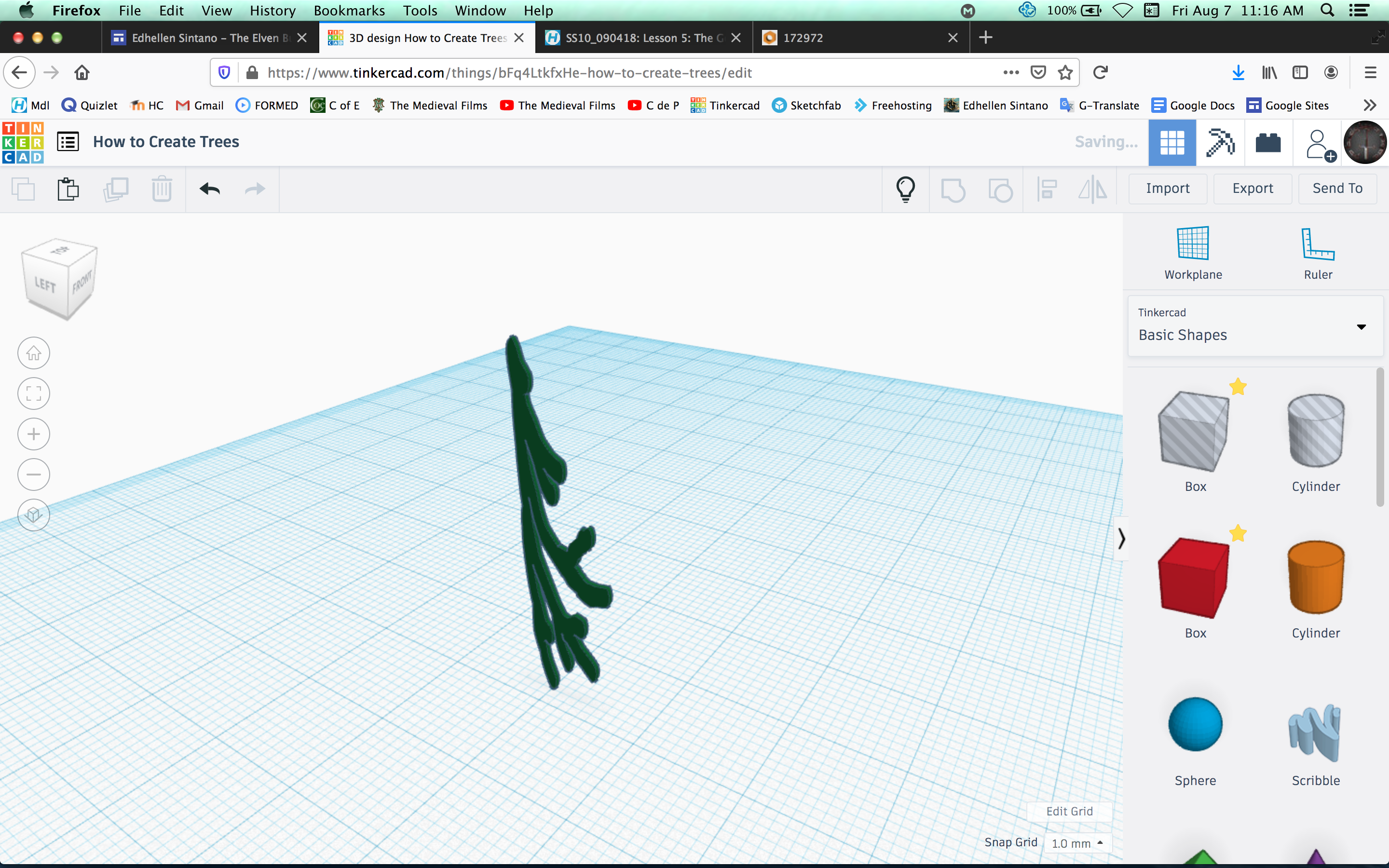Click the Group shapes icon
The height and width of the screenshot is (868, 1389).
point(953,190)
